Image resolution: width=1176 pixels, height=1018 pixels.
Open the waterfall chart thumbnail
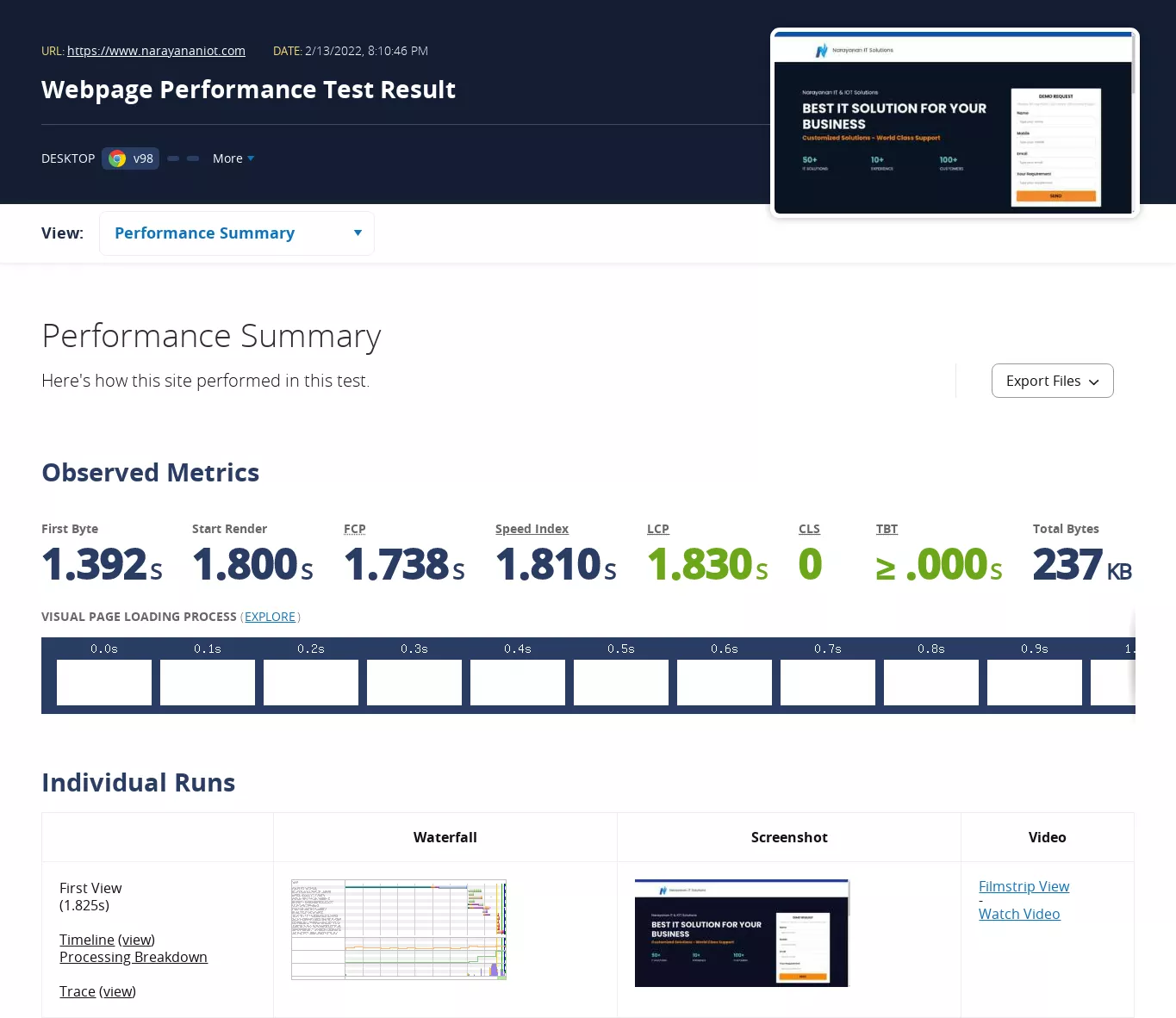399,930
